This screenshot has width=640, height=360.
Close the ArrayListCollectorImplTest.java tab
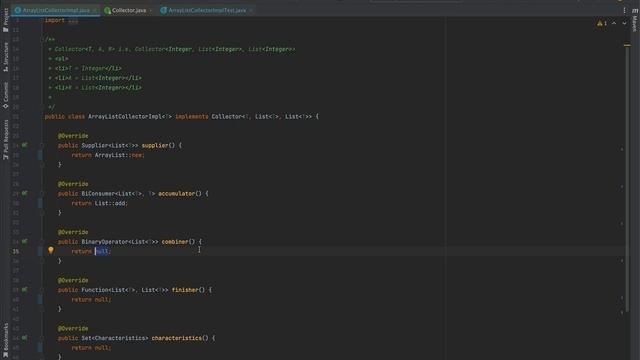[251, 10]
